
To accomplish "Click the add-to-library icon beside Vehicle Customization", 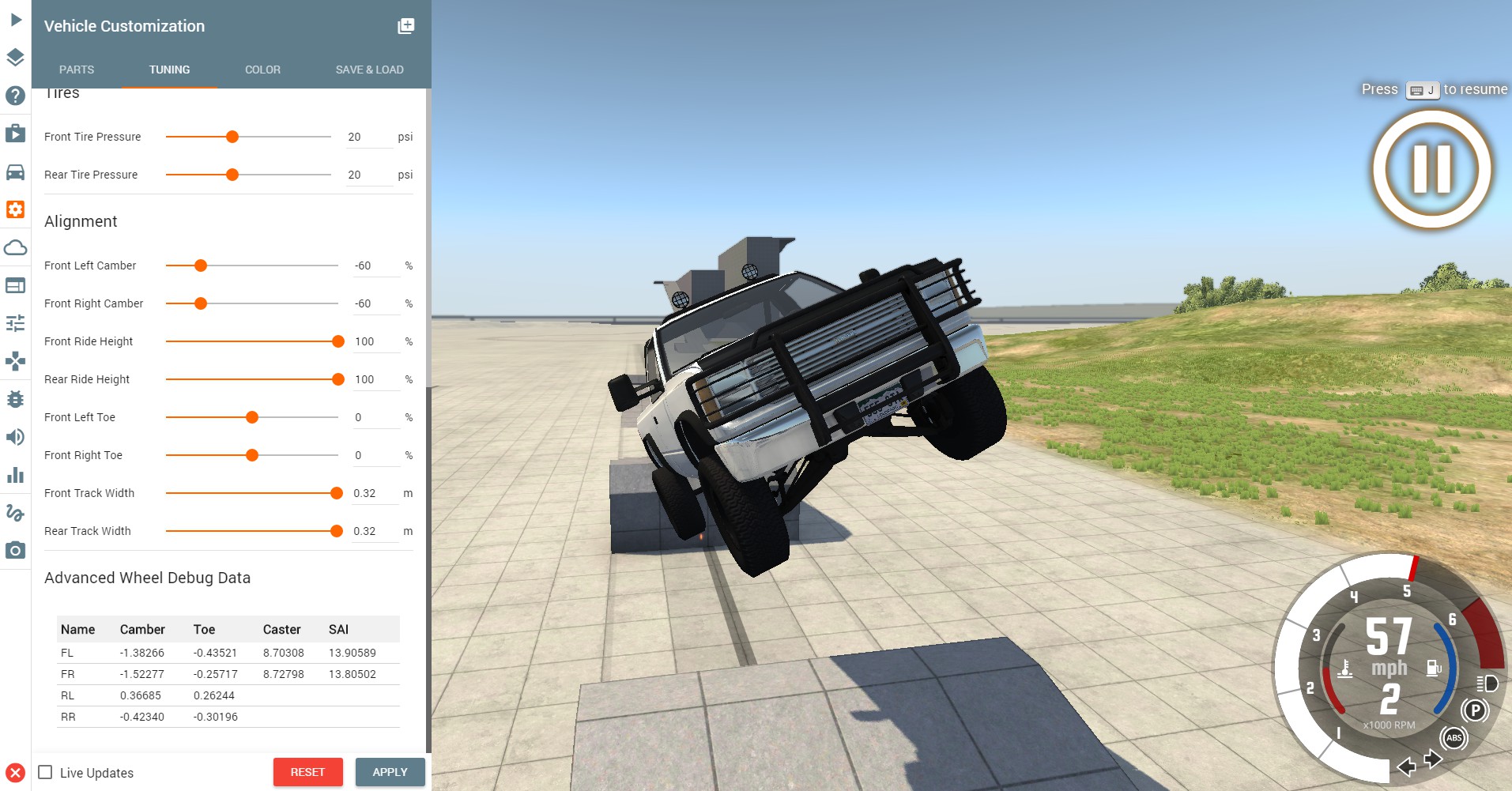I will click(x=405, y=26).
